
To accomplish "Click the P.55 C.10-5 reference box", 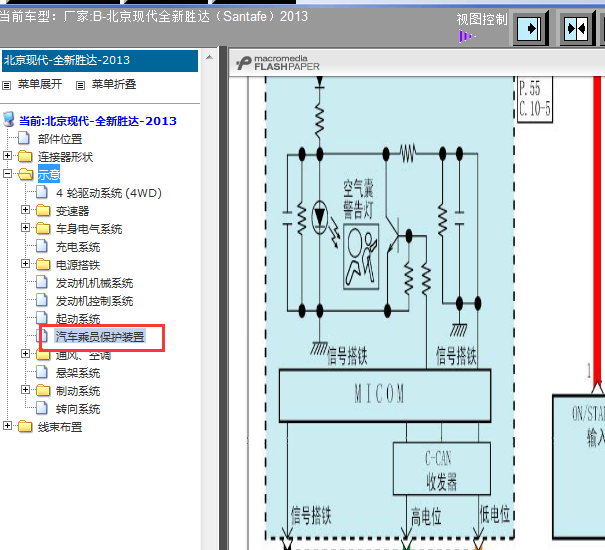I will point(534,99).
